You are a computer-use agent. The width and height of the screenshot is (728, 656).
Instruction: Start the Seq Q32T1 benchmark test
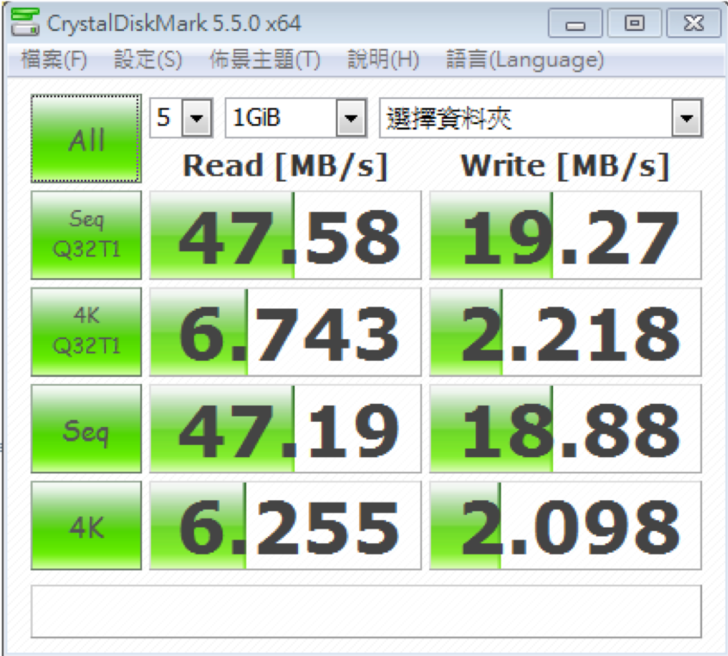tap(86, 235)
